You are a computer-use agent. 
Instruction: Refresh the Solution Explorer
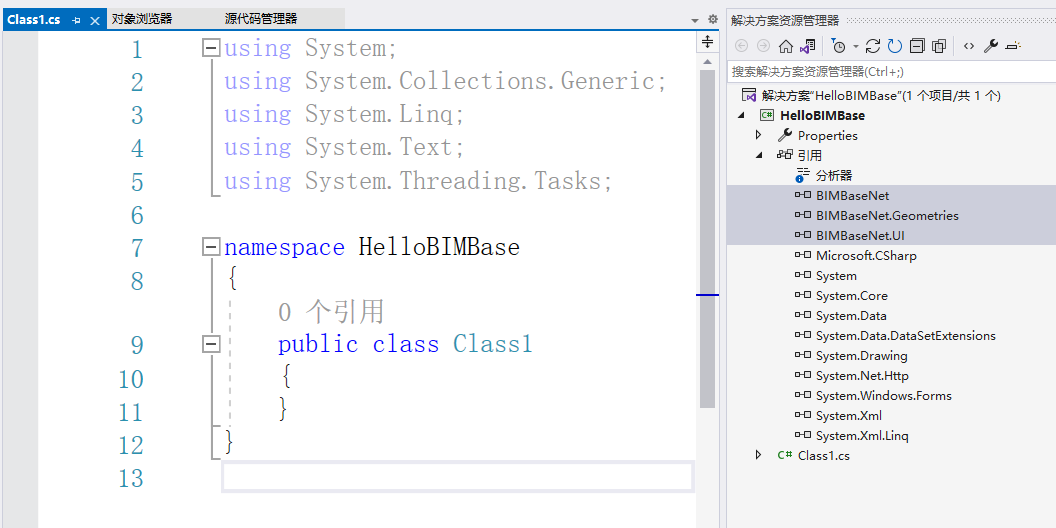tap(895, 46)
